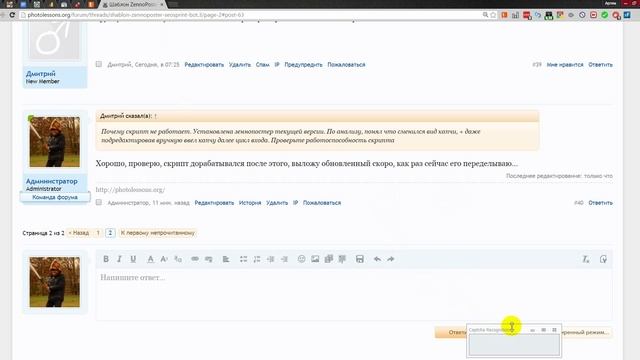Insert a link via editor toolbar
640x360 pixels.
195,259
